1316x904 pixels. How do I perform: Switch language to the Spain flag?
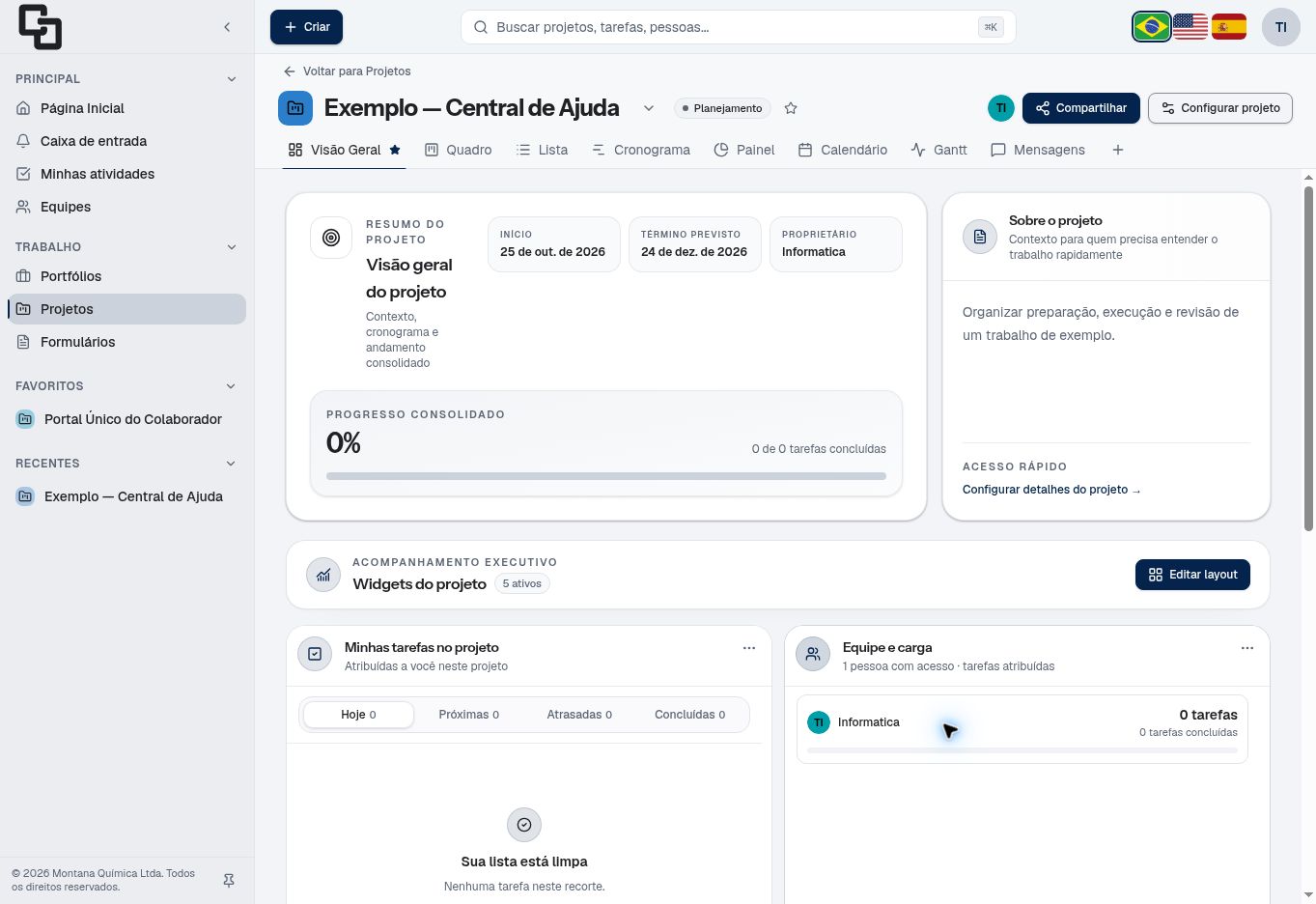coord(1229,27)
